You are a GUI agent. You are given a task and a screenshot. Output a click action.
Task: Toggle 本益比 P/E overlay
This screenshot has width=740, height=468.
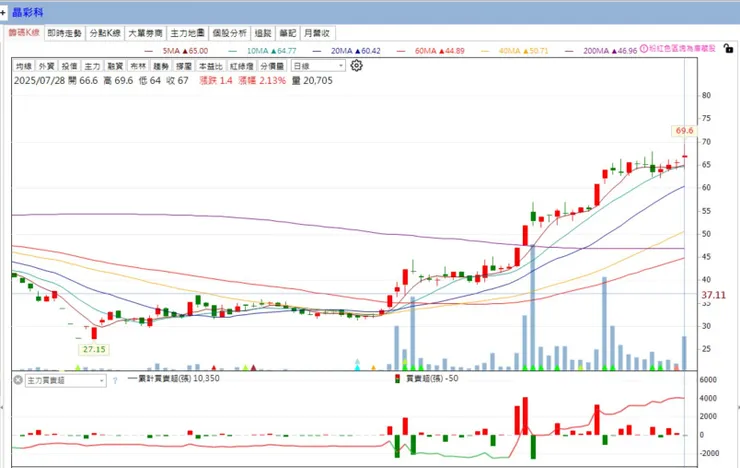click(x=210, y=66)
